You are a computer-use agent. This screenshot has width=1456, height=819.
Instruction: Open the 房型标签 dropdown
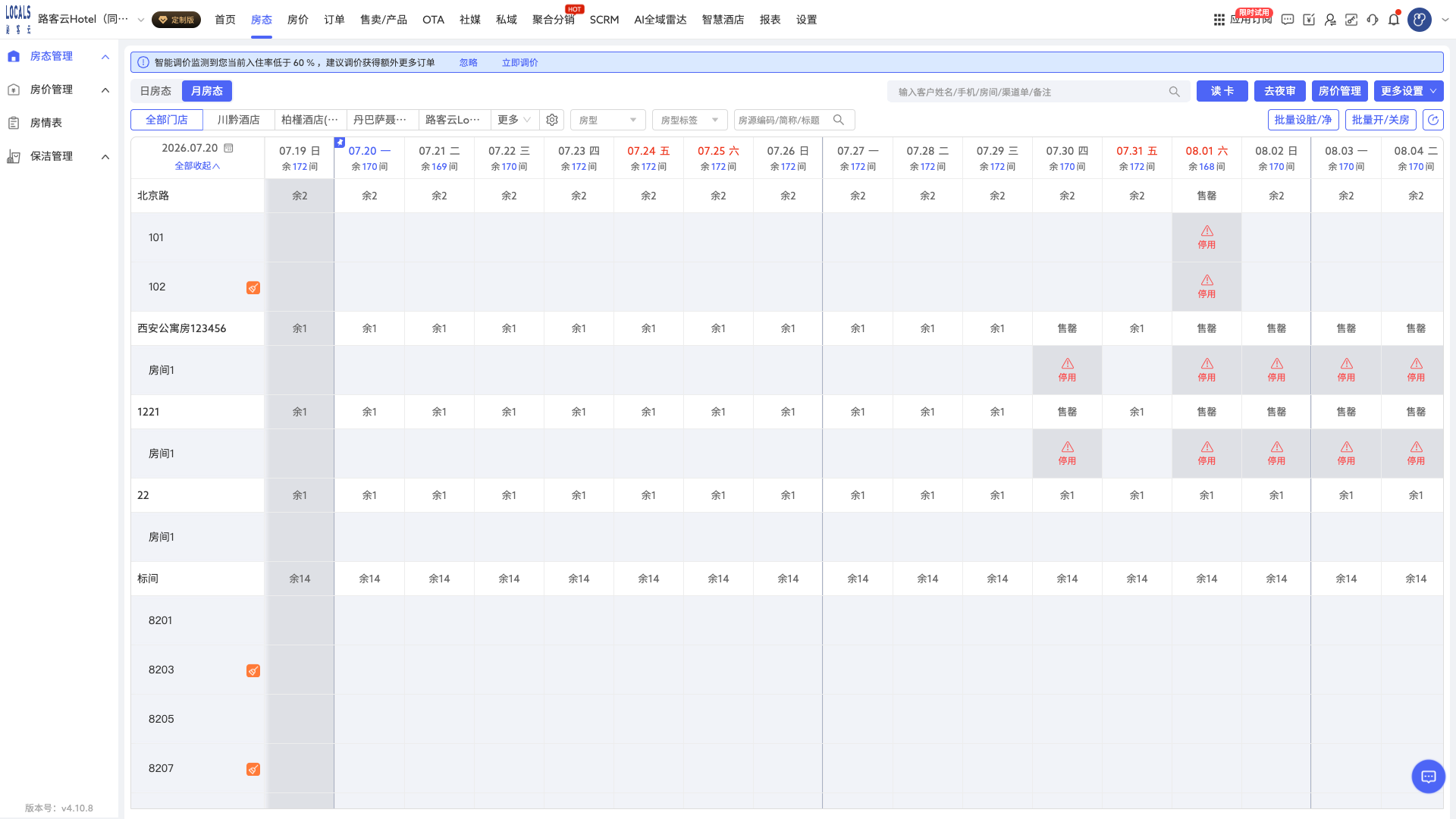point(689,120)
